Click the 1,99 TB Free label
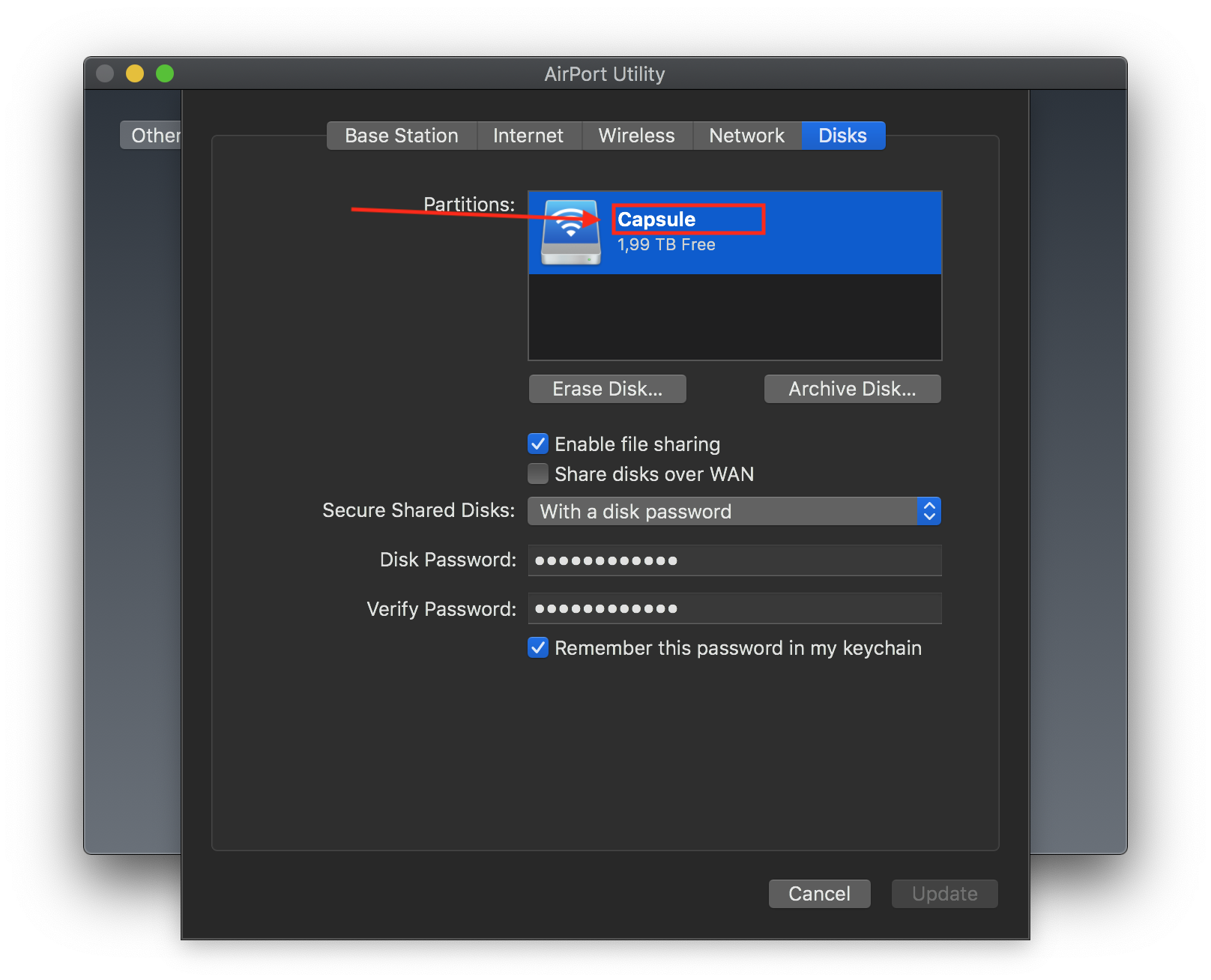Viewport: 1211px width, 980px height. [666, 245]
